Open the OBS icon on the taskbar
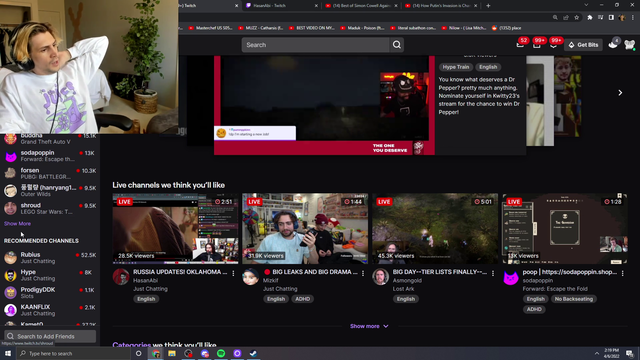Viewport: 640px width, 360px height. (188, 353)
